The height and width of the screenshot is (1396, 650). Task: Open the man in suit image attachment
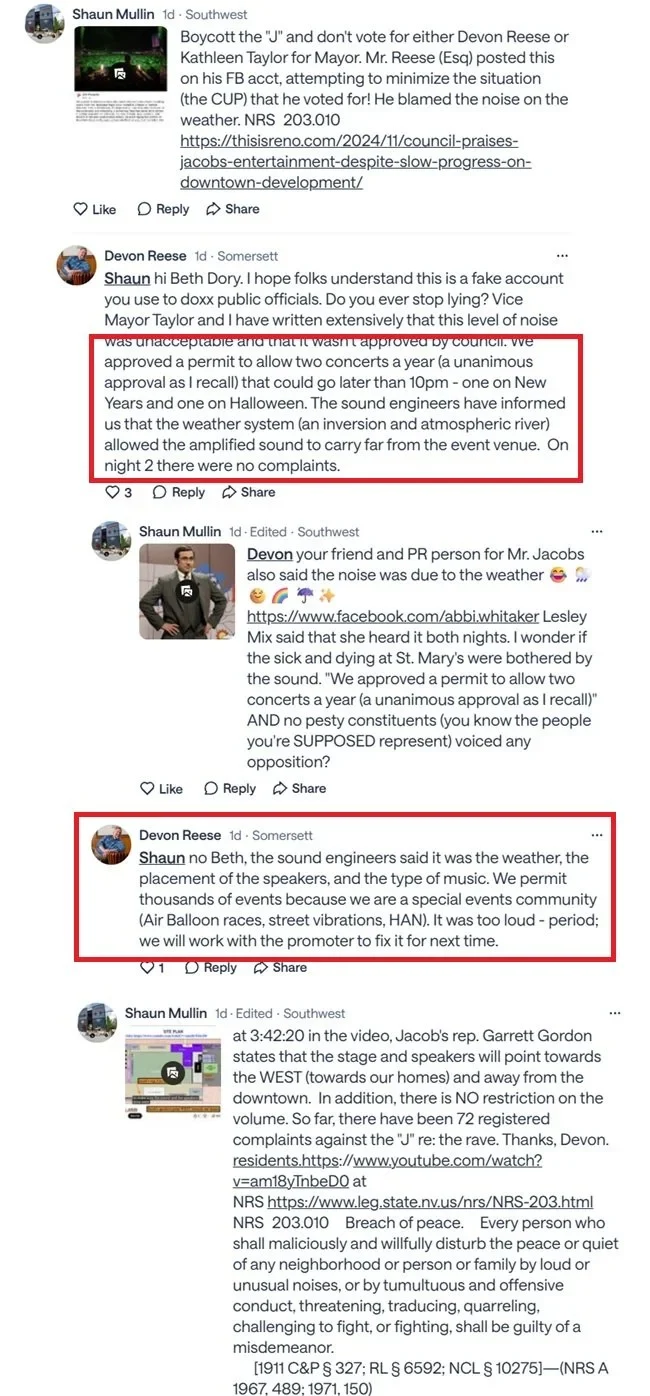(187, 591)
